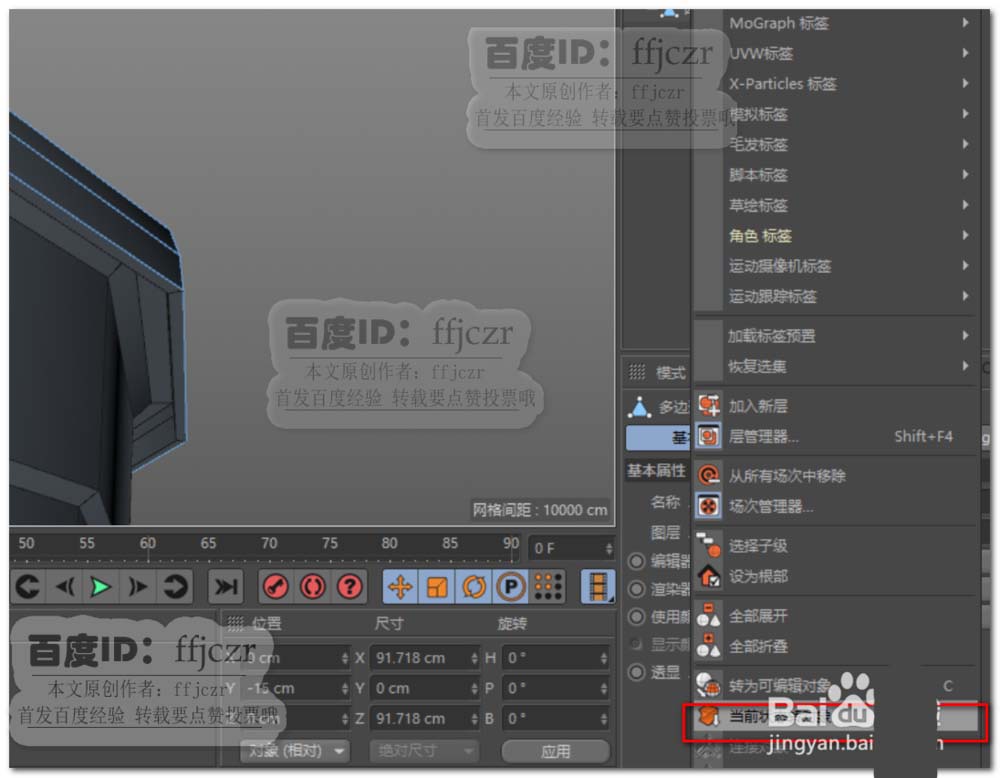Click the red record keyframe icon
Viewport: 1000px width, 778px height.
pos(276,586)
